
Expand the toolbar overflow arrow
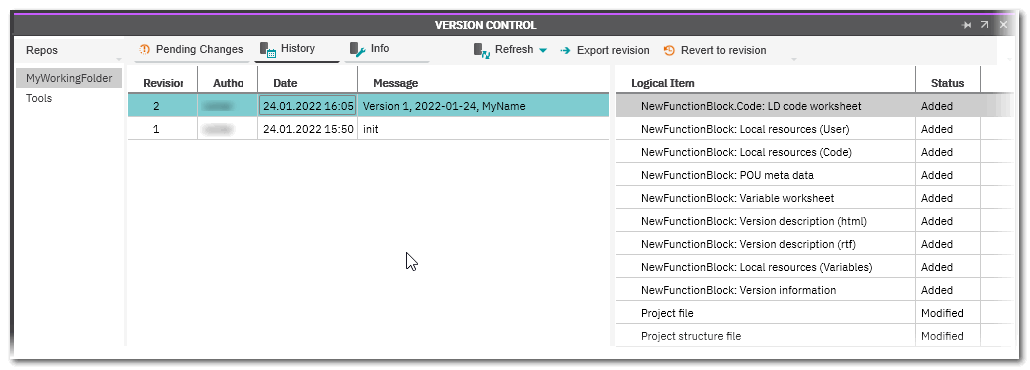[x=794, y=60]
